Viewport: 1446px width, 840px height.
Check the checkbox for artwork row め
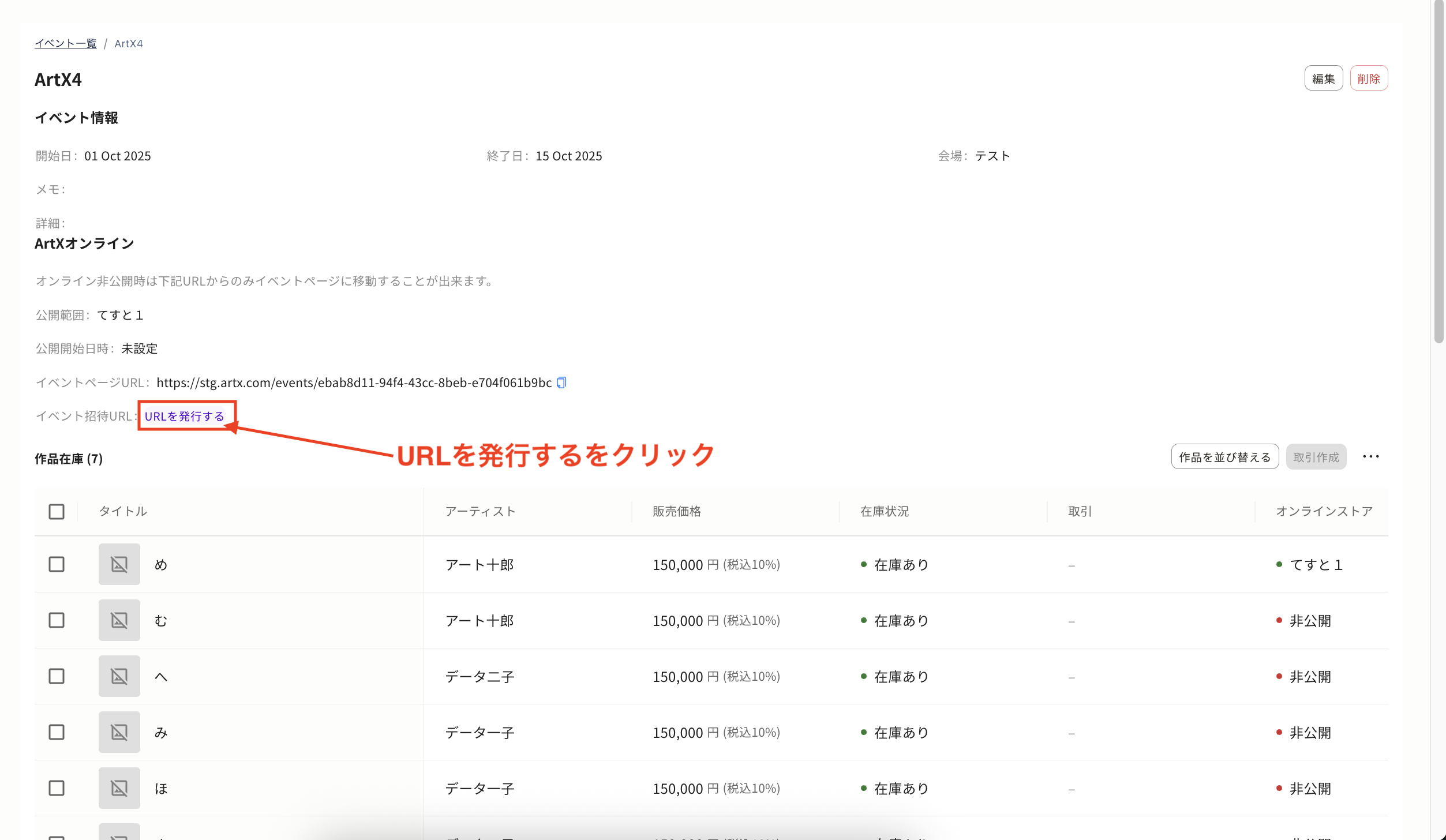[56, 564]
